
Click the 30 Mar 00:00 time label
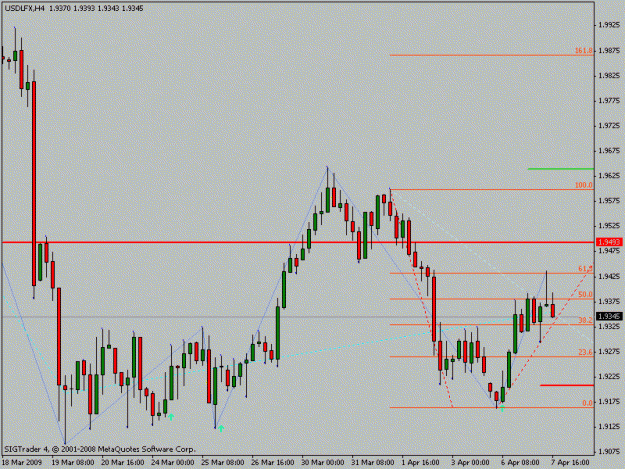322,462
